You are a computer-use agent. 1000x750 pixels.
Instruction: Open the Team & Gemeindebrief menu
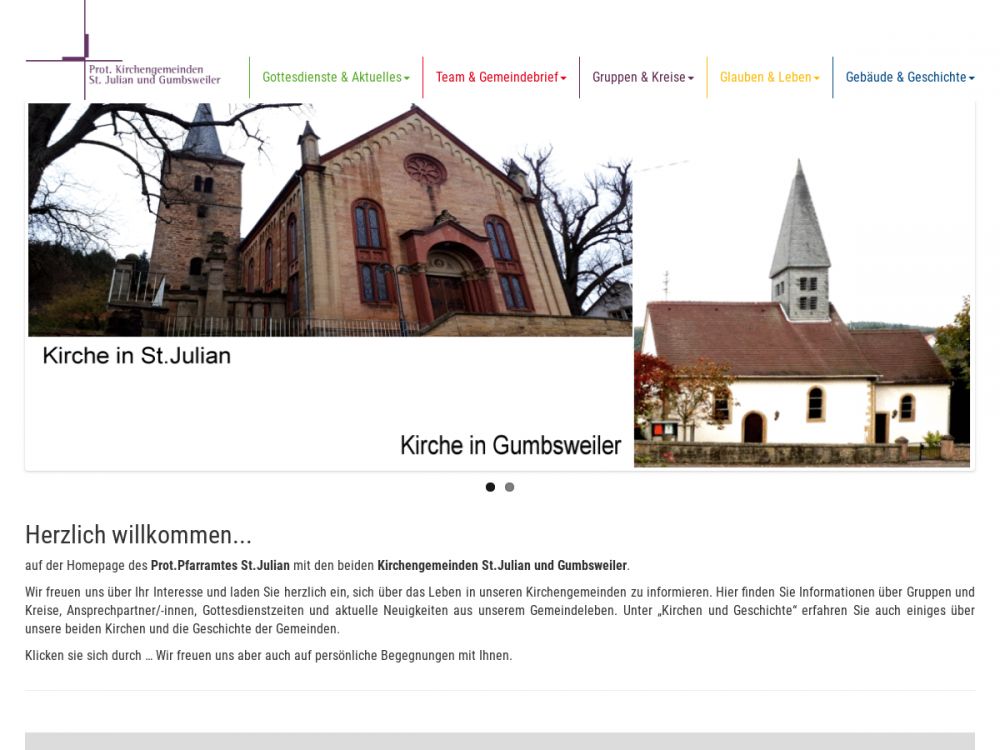click(x=496, y=77)
